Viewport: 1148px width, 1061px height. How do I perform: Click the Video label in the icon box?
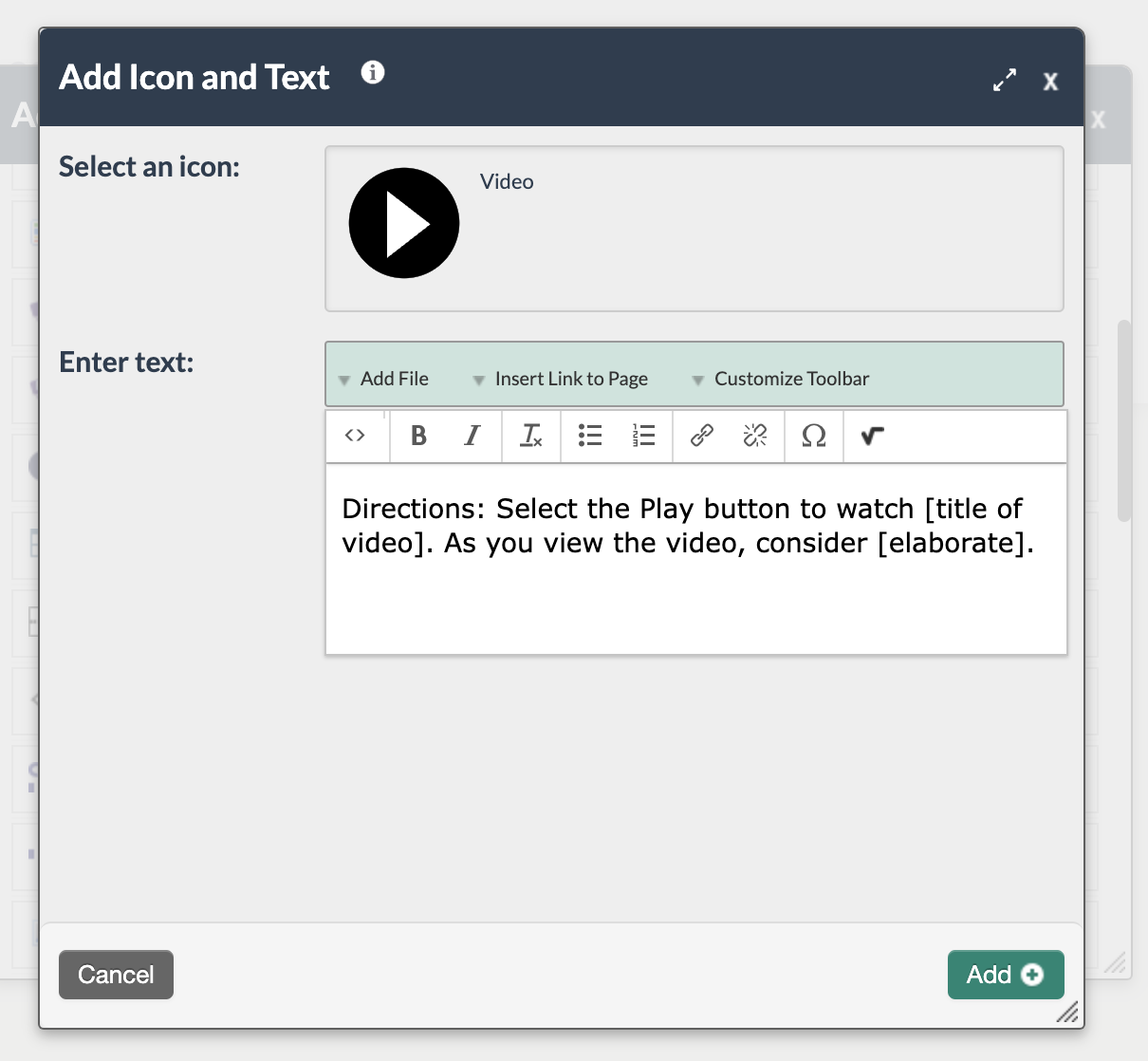pyautogui.click(x=507, y=181)
